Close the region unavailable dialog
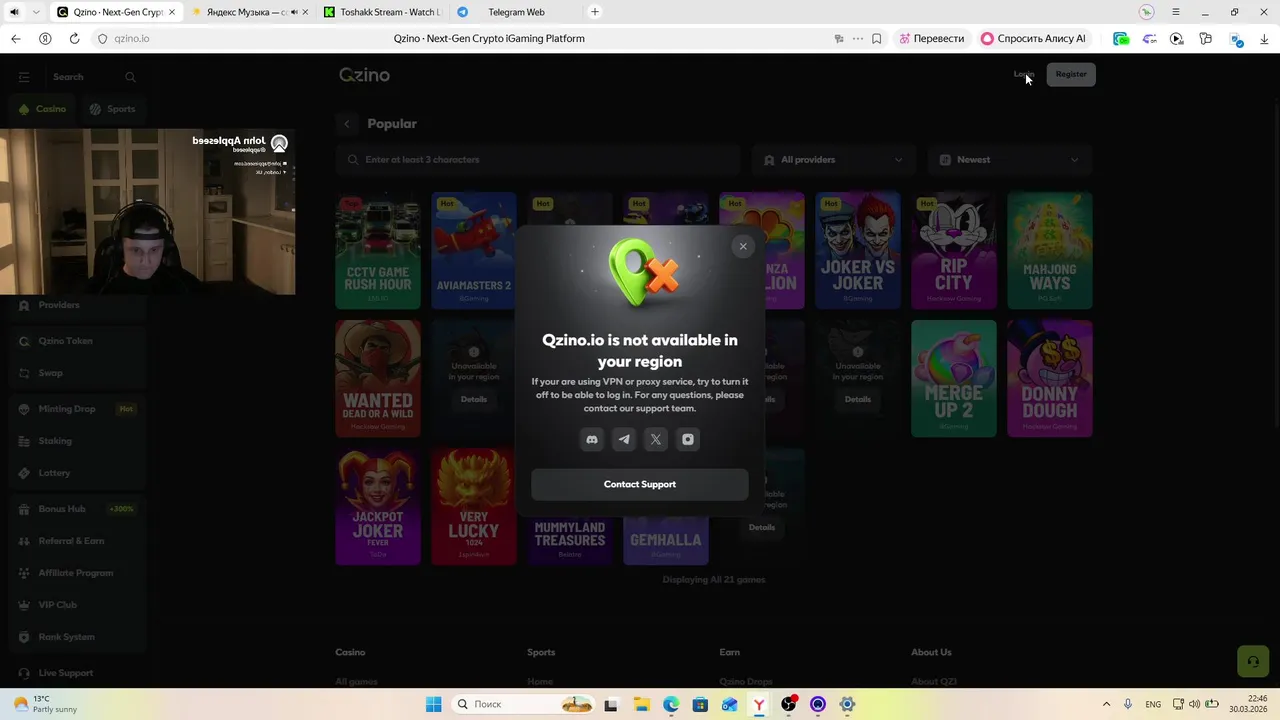 pos(743,246)
